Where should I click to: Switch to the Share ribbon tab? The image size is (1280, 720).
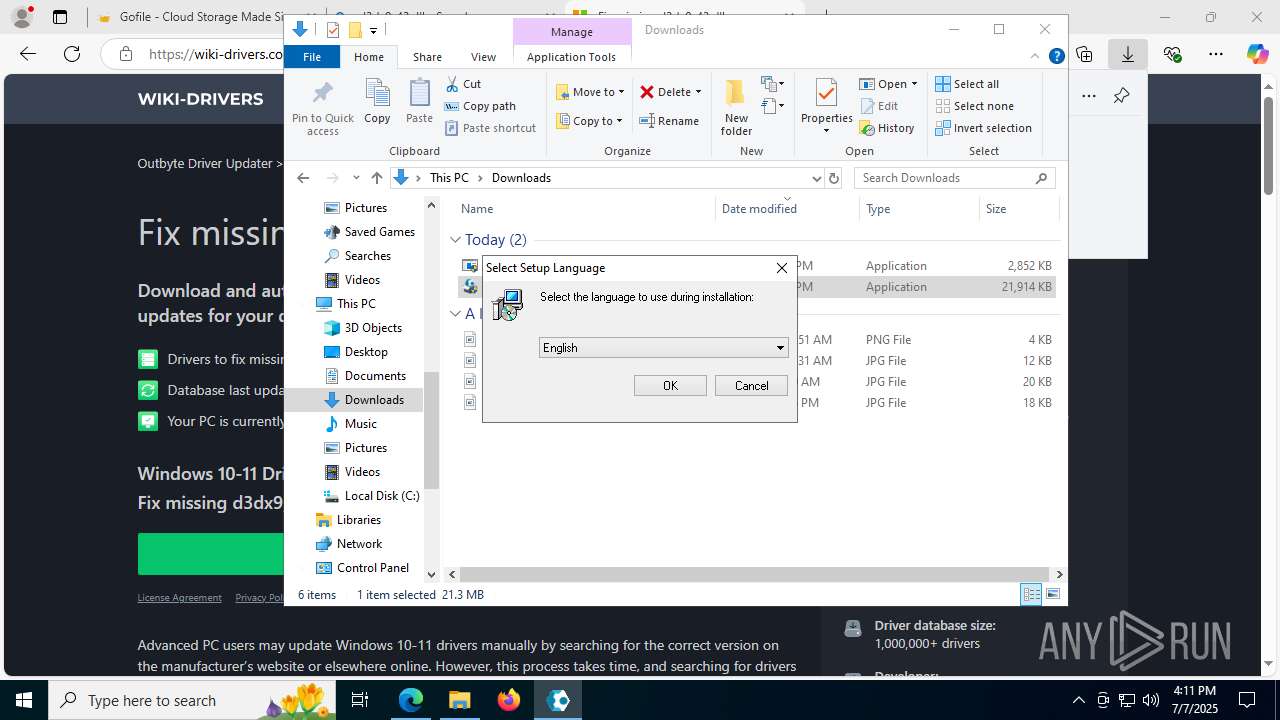tap(427, 57)
